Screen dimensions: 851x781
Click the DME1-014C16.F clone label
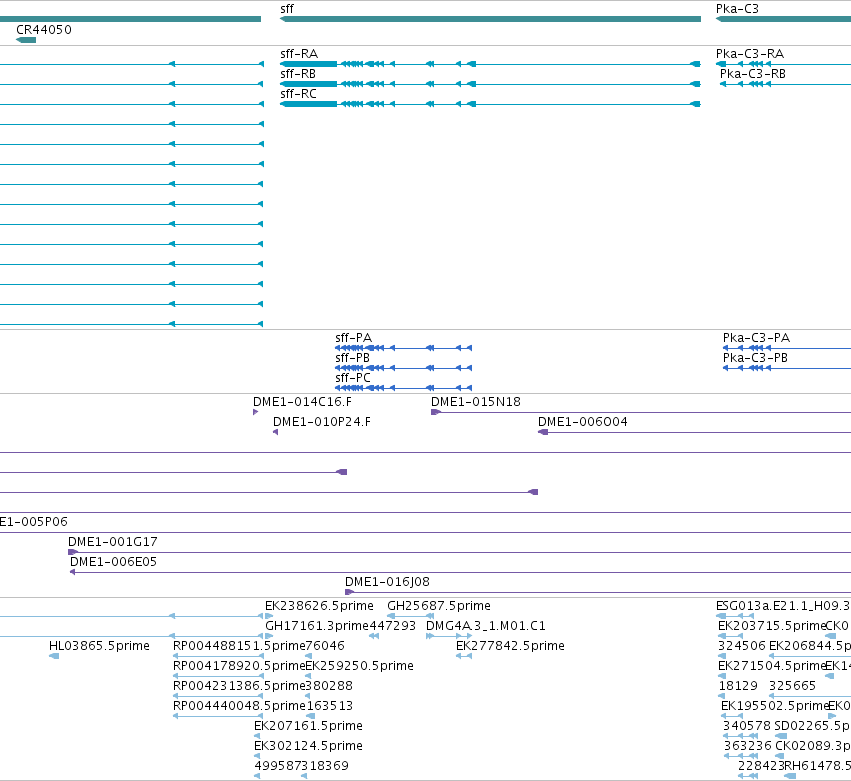(x=302, y=402)
